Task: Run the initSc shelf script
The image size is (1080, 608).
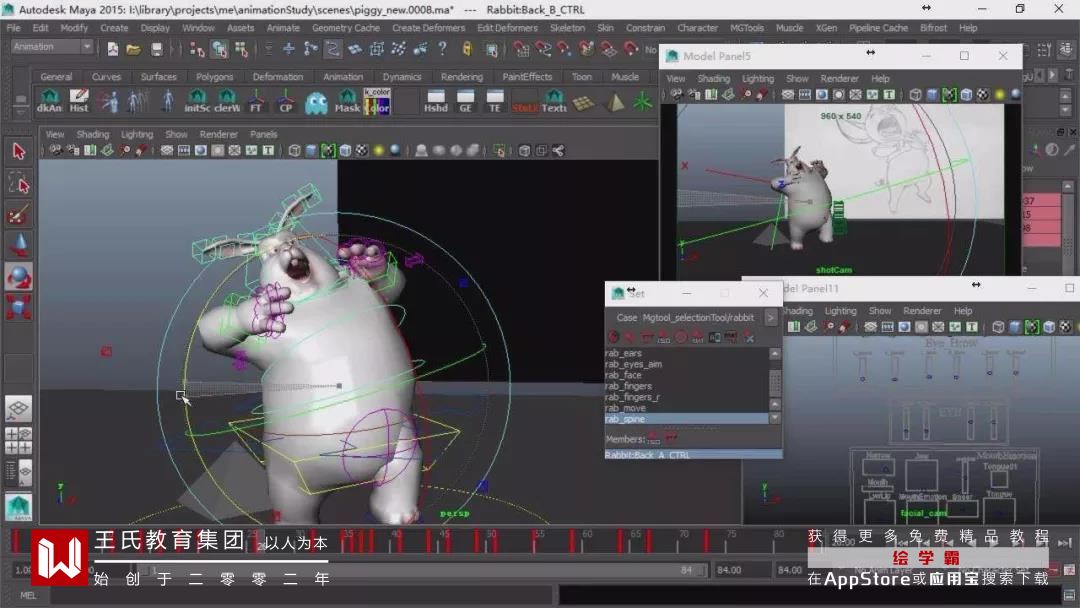Action: click(197, 101)
